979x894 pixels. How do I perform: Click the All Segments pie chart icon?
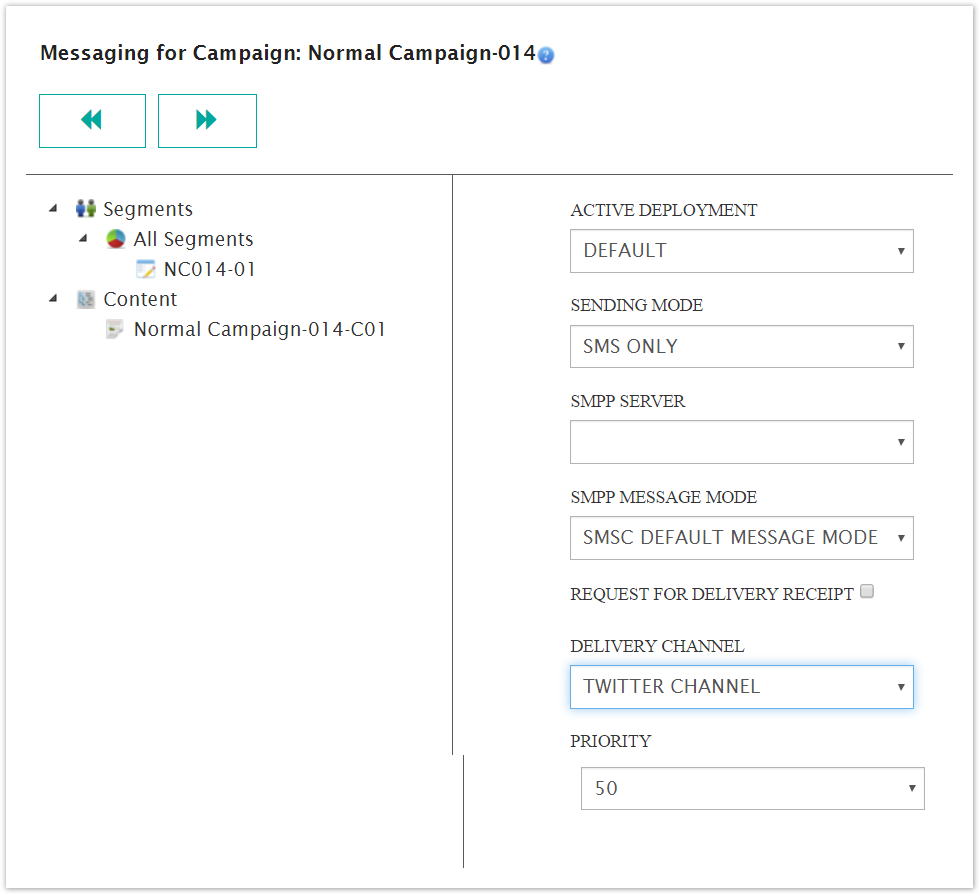[x=117, y=238]
